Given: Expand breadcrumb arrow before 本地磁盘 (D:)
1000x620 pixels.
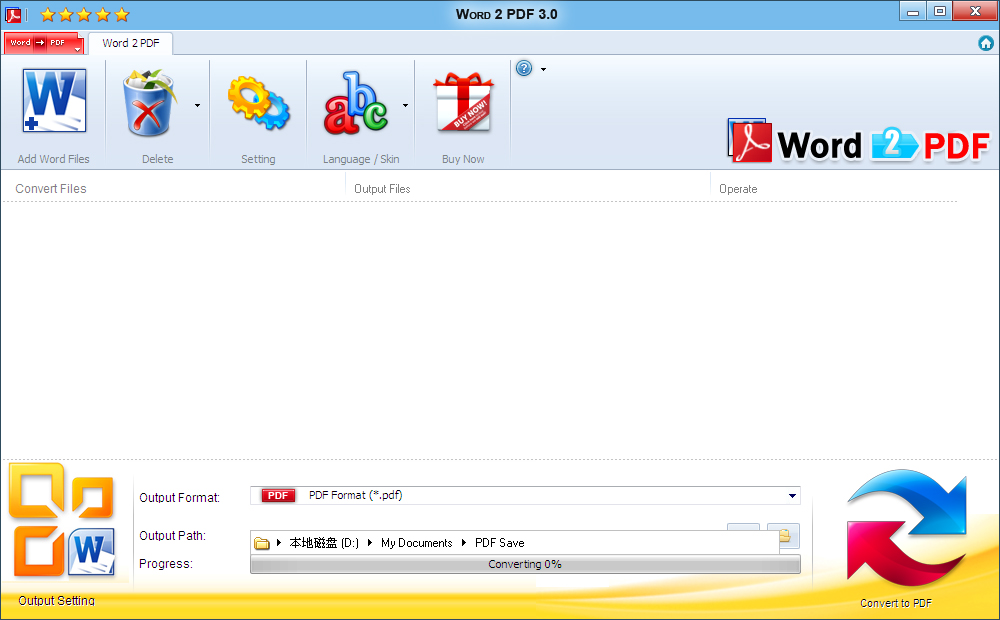Looking at the screenshot, I should [279, 543].
